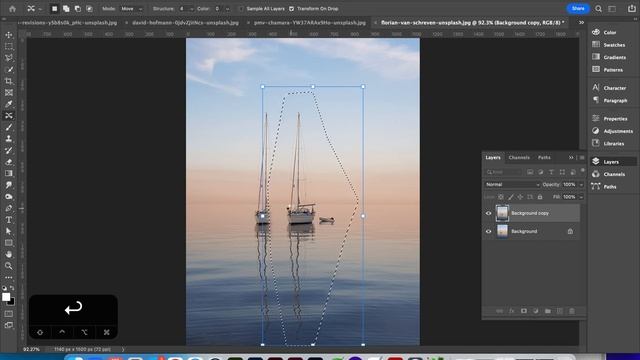Open the Search magnifier at top right
Viewport: 640px width, 360px height.
[x=598, y=9]
